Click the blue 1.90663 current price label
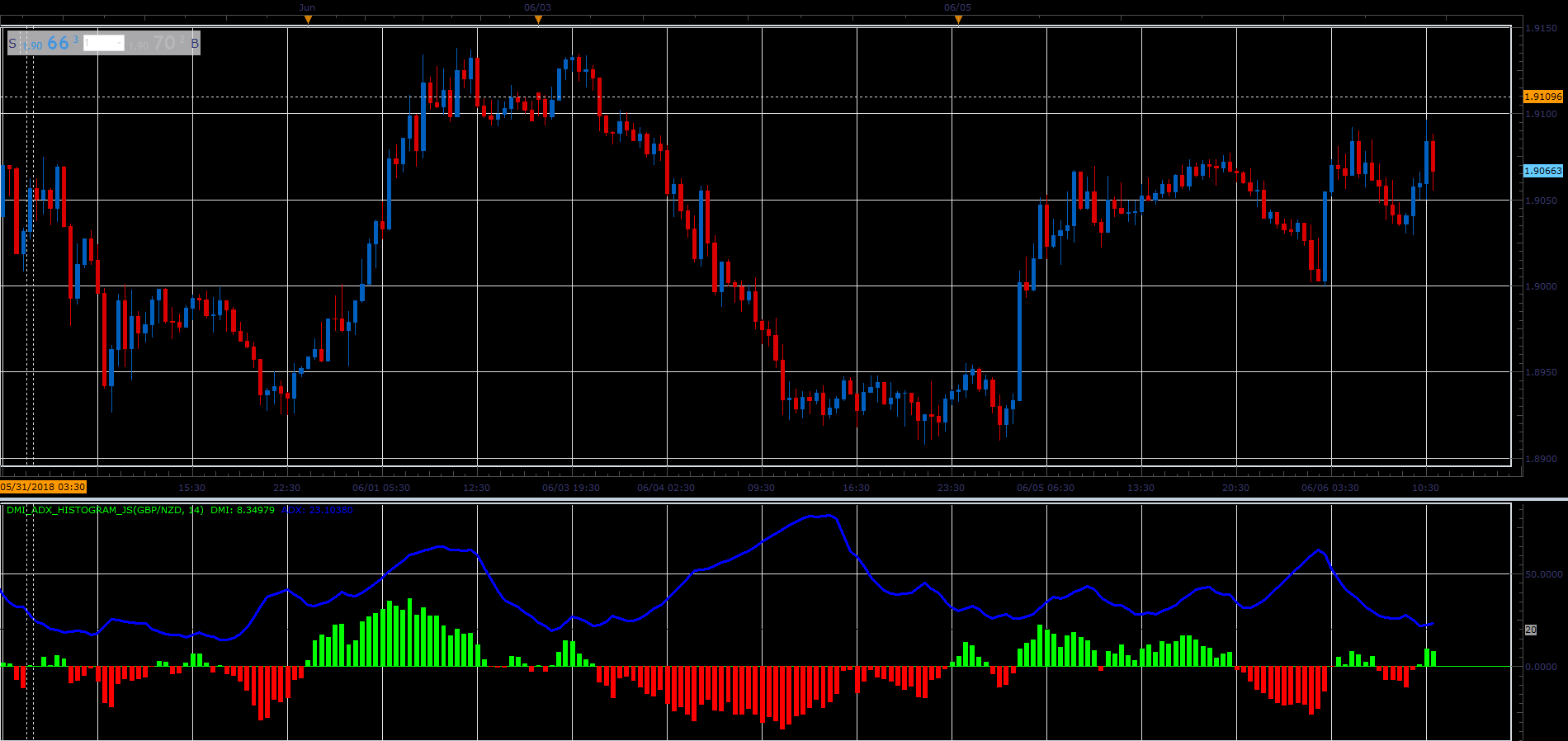This screenshot has width=1568, height=741. [1543, 171]
